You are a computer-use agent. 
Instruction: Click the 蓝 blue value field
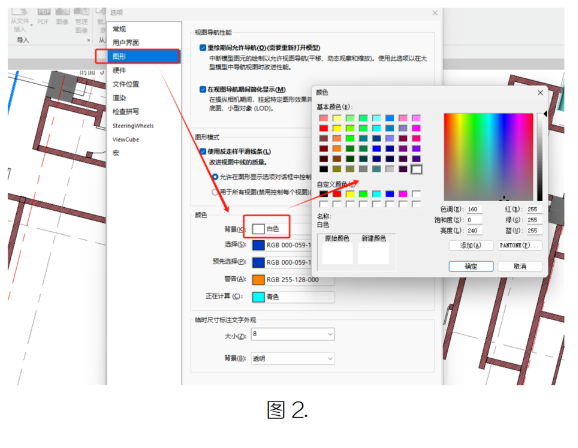click(x=534, y=230)
